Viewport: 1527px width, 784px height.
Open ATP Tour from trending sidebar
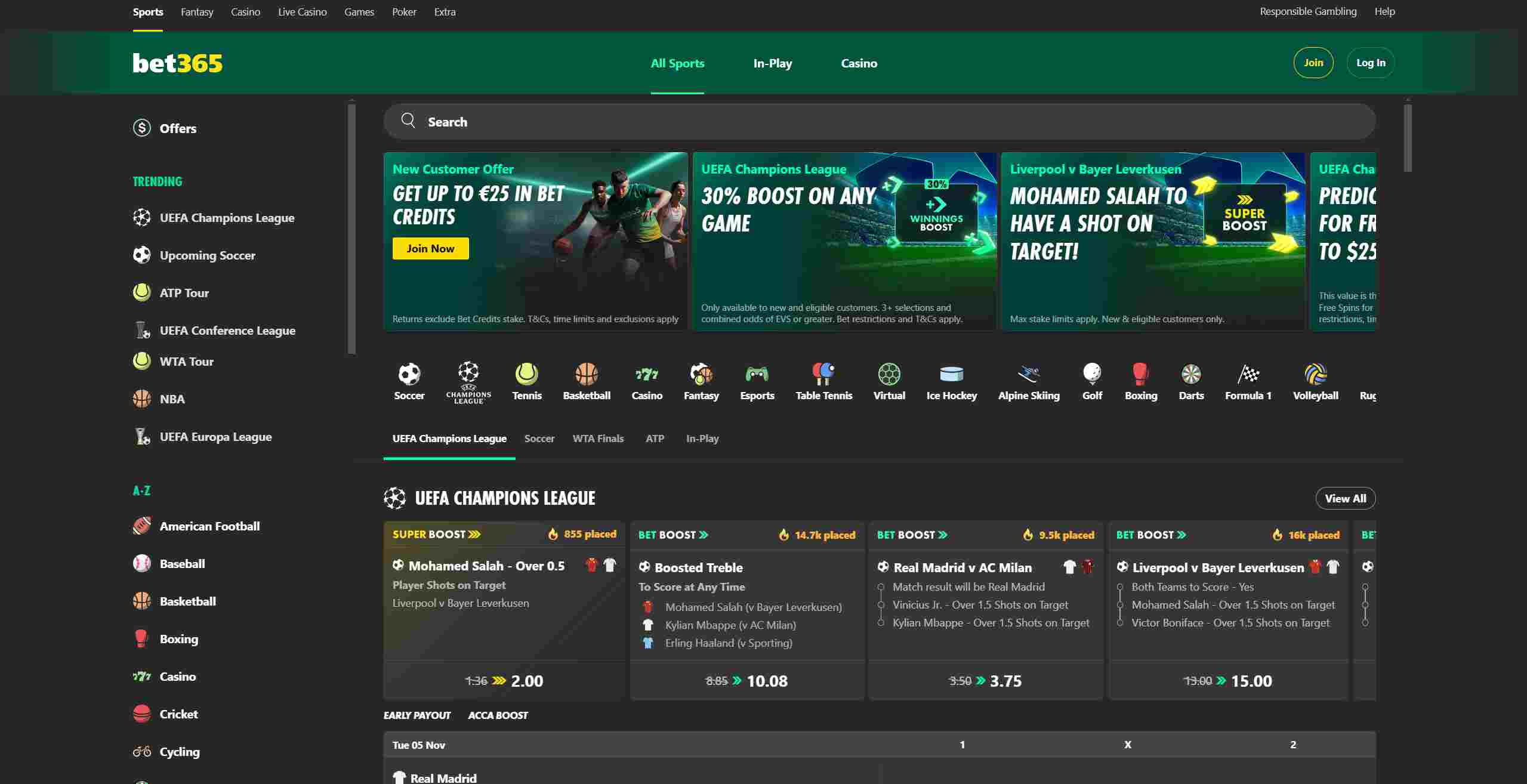tap(171, 292)
